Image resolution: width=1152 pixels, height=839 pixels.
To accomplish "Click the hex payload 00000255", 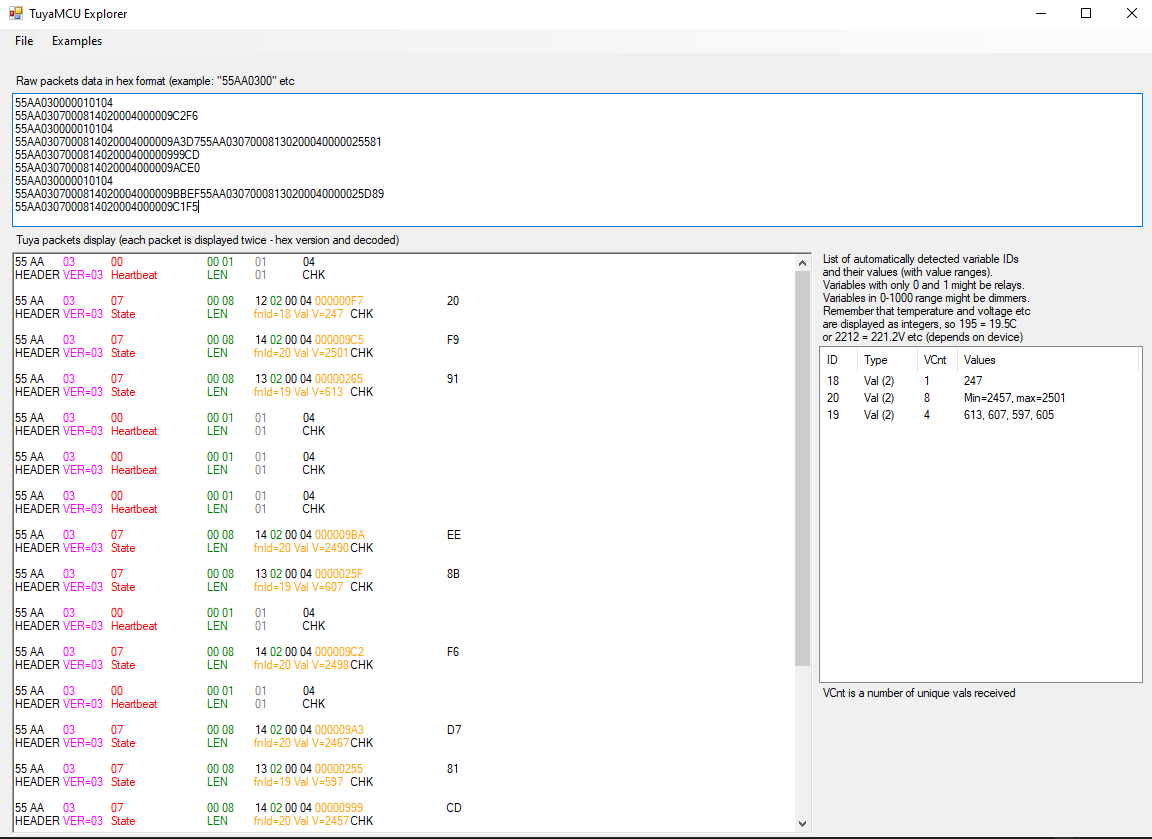I will (x=339, y=768).
